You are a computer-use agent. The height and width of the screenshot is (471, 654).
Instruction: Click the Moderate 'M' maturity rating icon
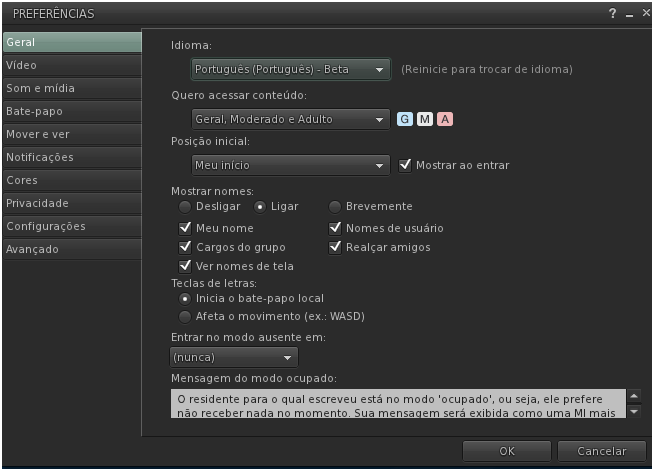pos(425,120)
